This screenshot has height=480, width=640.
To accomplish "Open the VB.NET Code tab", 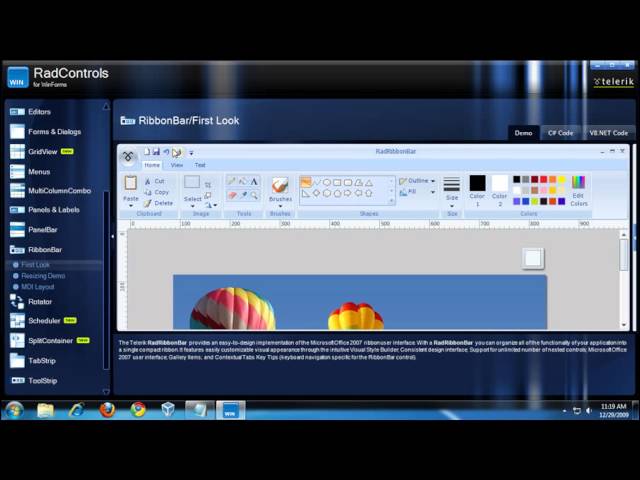I will (608, 133).
